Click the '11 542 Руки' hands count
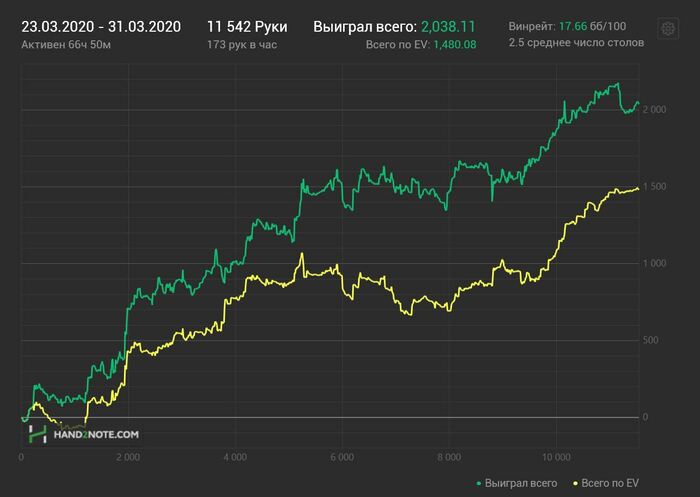700x497 pixels. click(x=247, y=27)
